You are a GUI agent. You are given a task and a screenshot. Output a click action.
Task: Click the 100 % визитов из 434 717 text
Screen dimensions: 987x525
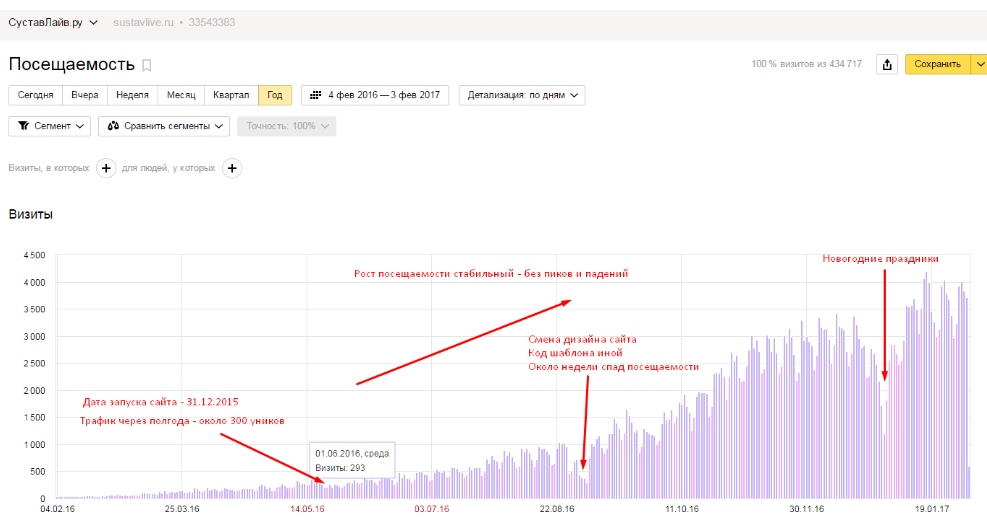(x=806, y=64)
